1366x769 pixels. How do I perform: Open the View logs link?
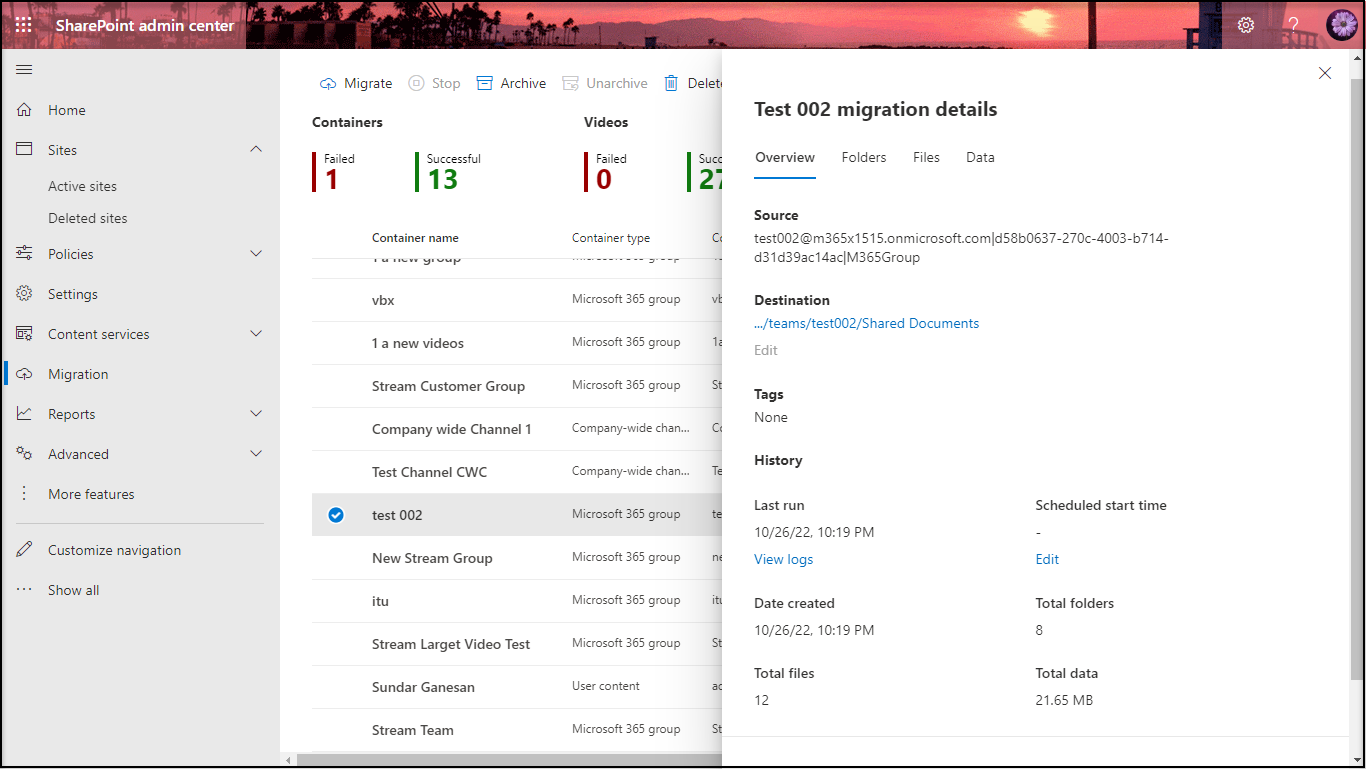[x=783, y=559]
